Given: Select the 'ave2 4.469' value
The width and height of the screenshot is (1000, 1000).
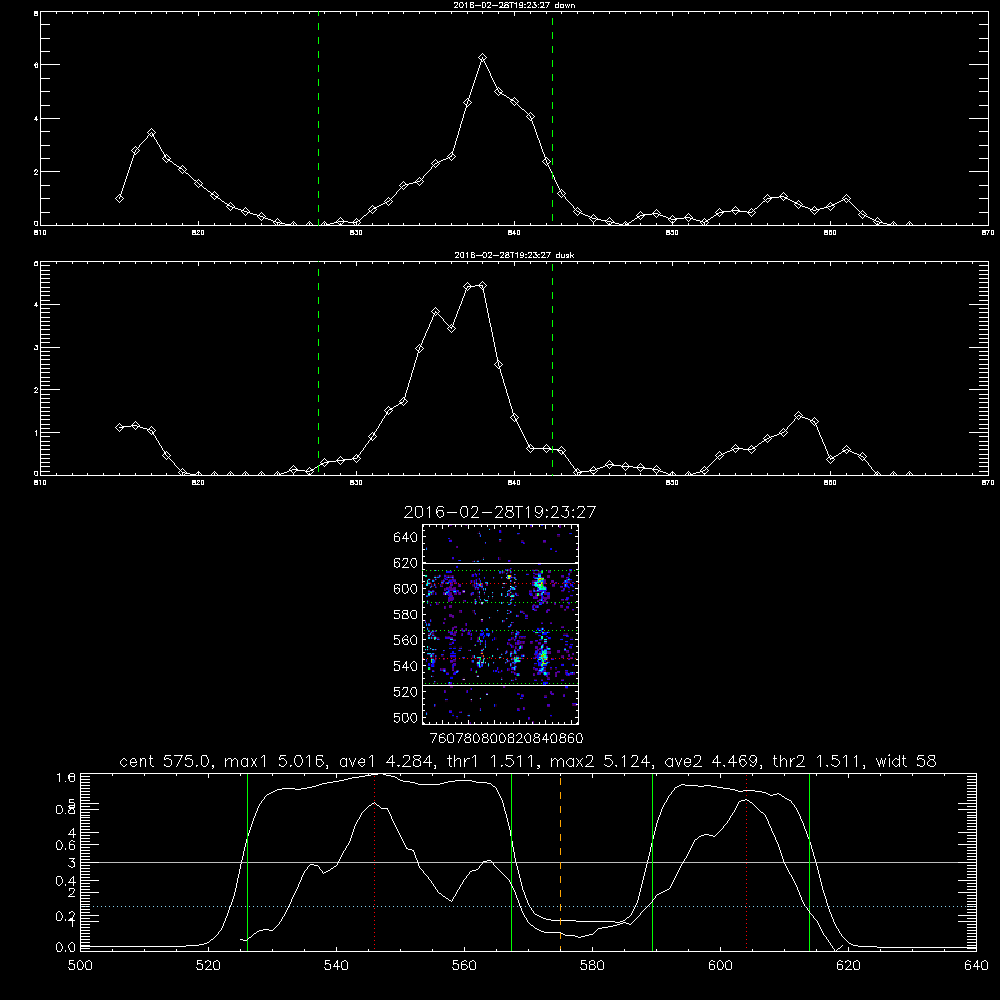Looking at the screenshot, I should [x=713, y=761].
